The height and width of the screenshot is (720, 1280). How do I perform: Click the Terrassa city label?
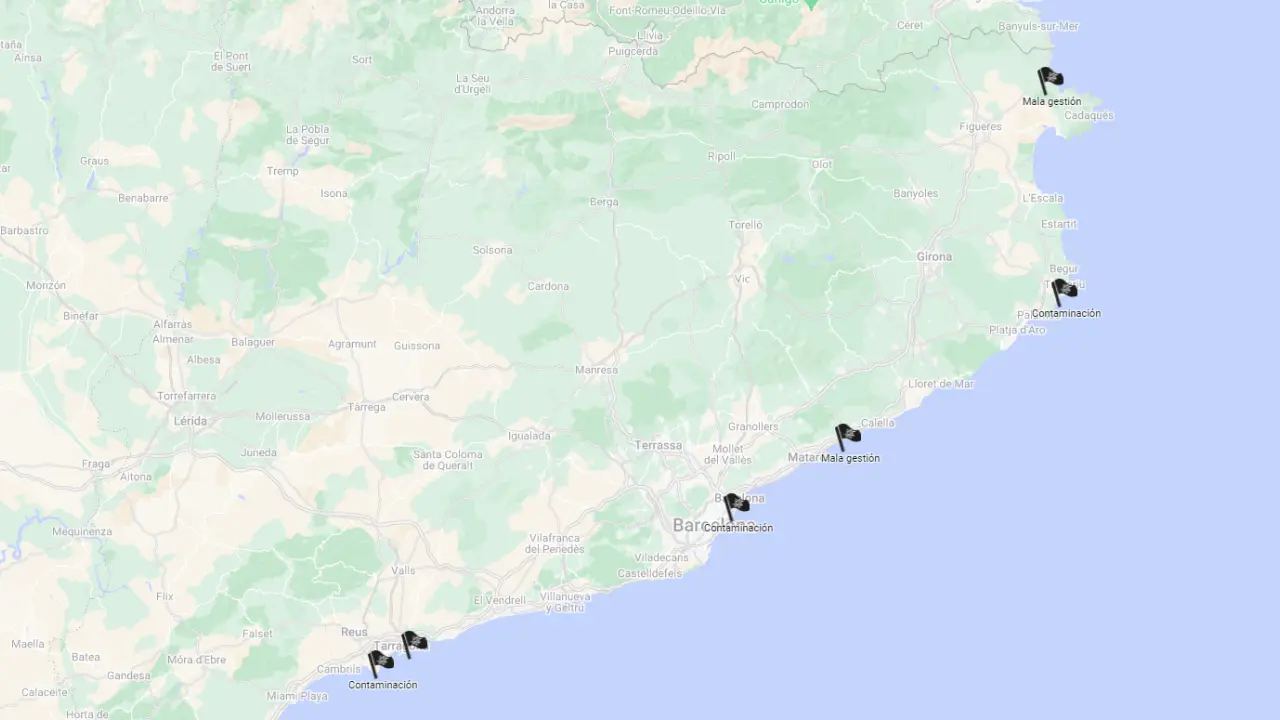[x=658, y=446]
